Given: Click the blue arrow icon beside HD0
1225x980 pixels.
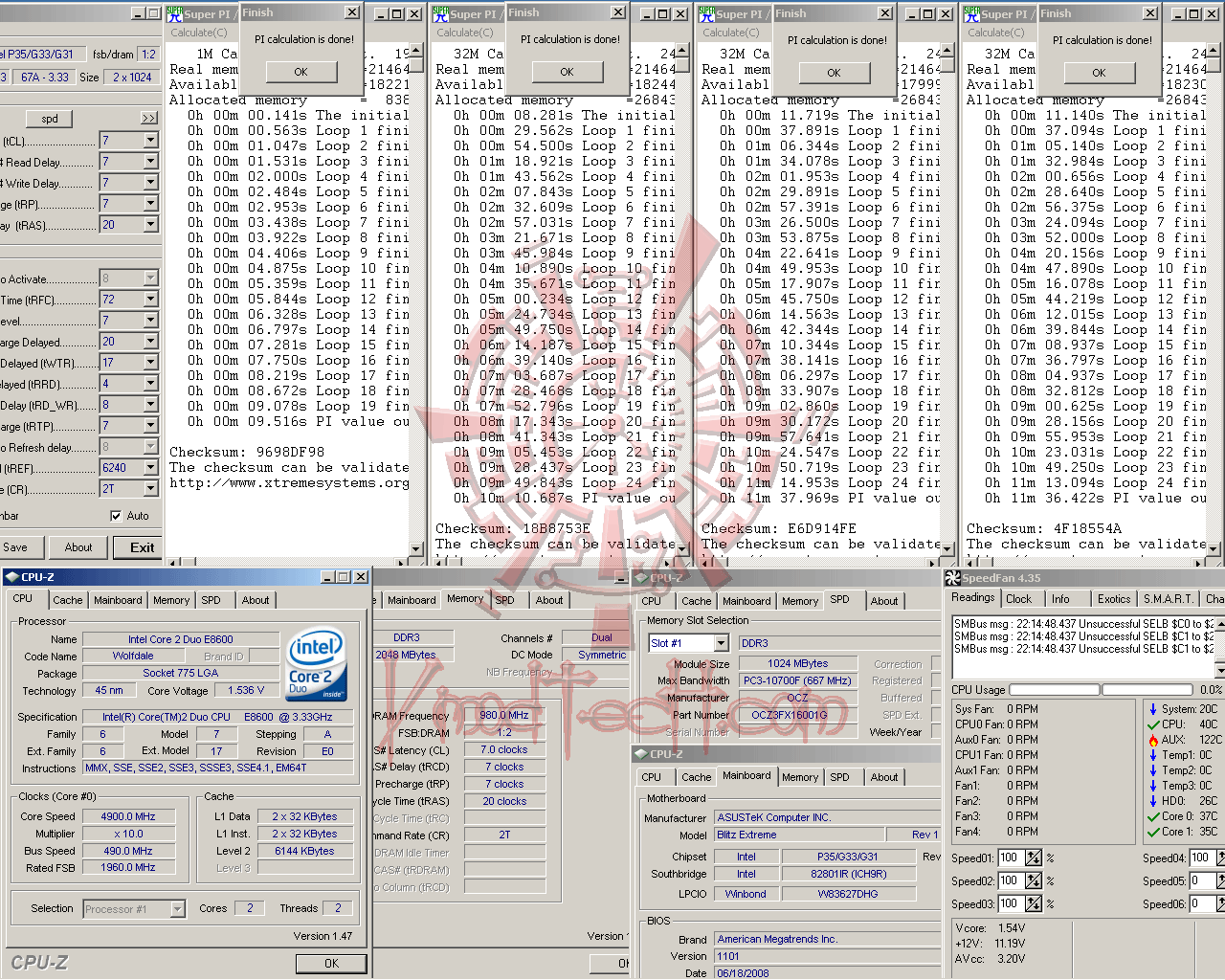Looking at the screenshot, I should pos(1152,801).
